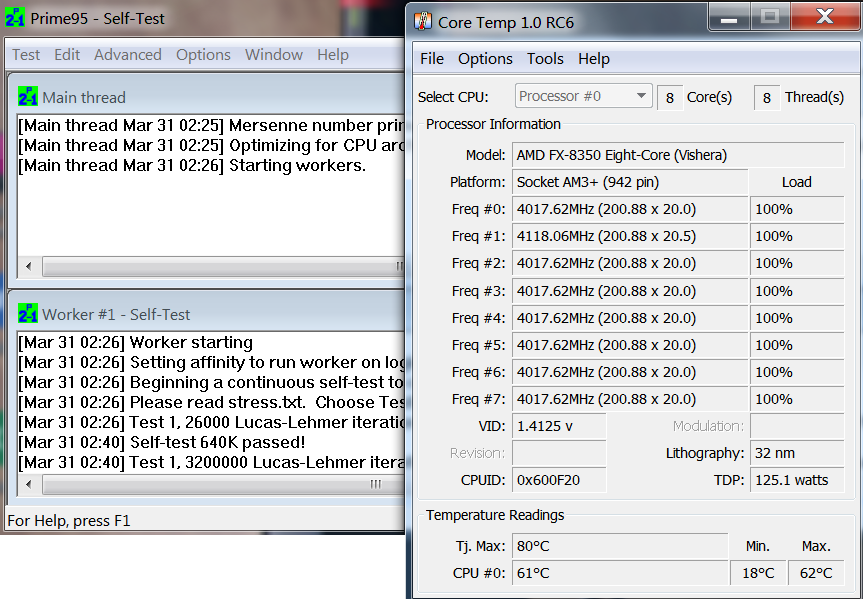Click the Freq #2 frequency value
This screenshot has height=599, width=863.
pyautogui.click(x=630, y=263)
